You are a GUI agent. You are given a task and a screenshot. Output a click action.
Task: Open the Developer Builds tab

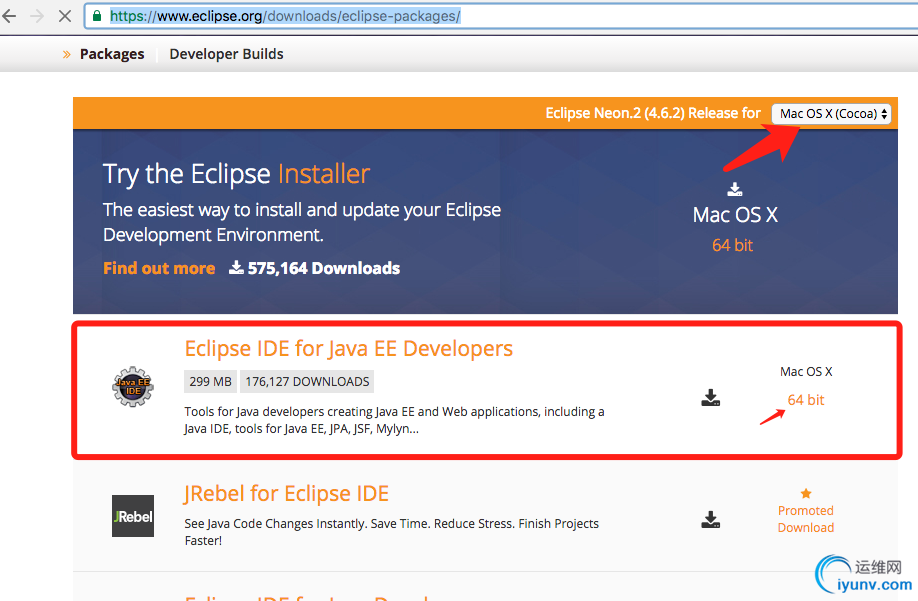pyautogui.click(x=227, y=54)
